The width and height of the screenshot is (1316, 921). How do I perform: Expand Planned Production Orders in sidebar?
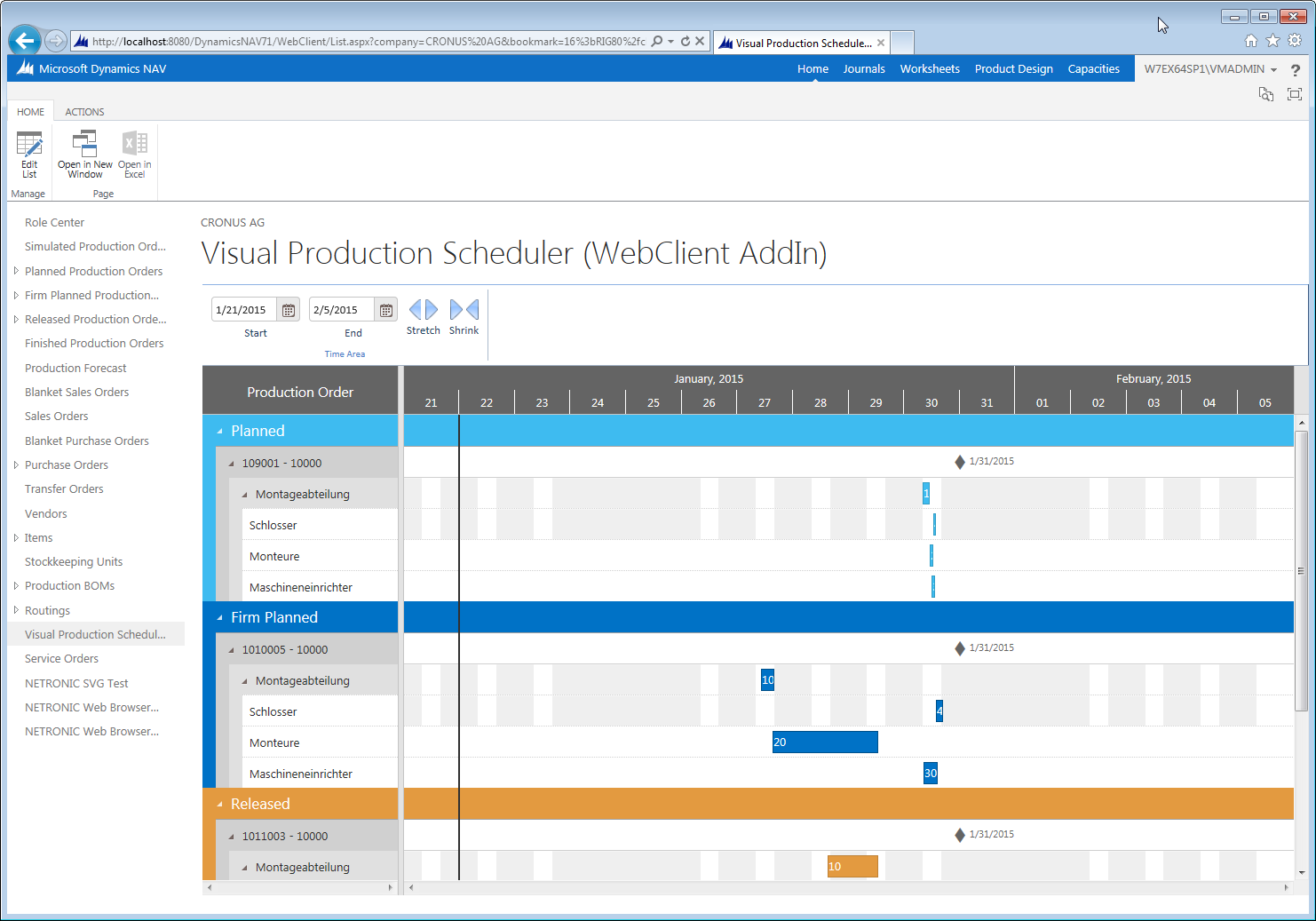(16, 271)
